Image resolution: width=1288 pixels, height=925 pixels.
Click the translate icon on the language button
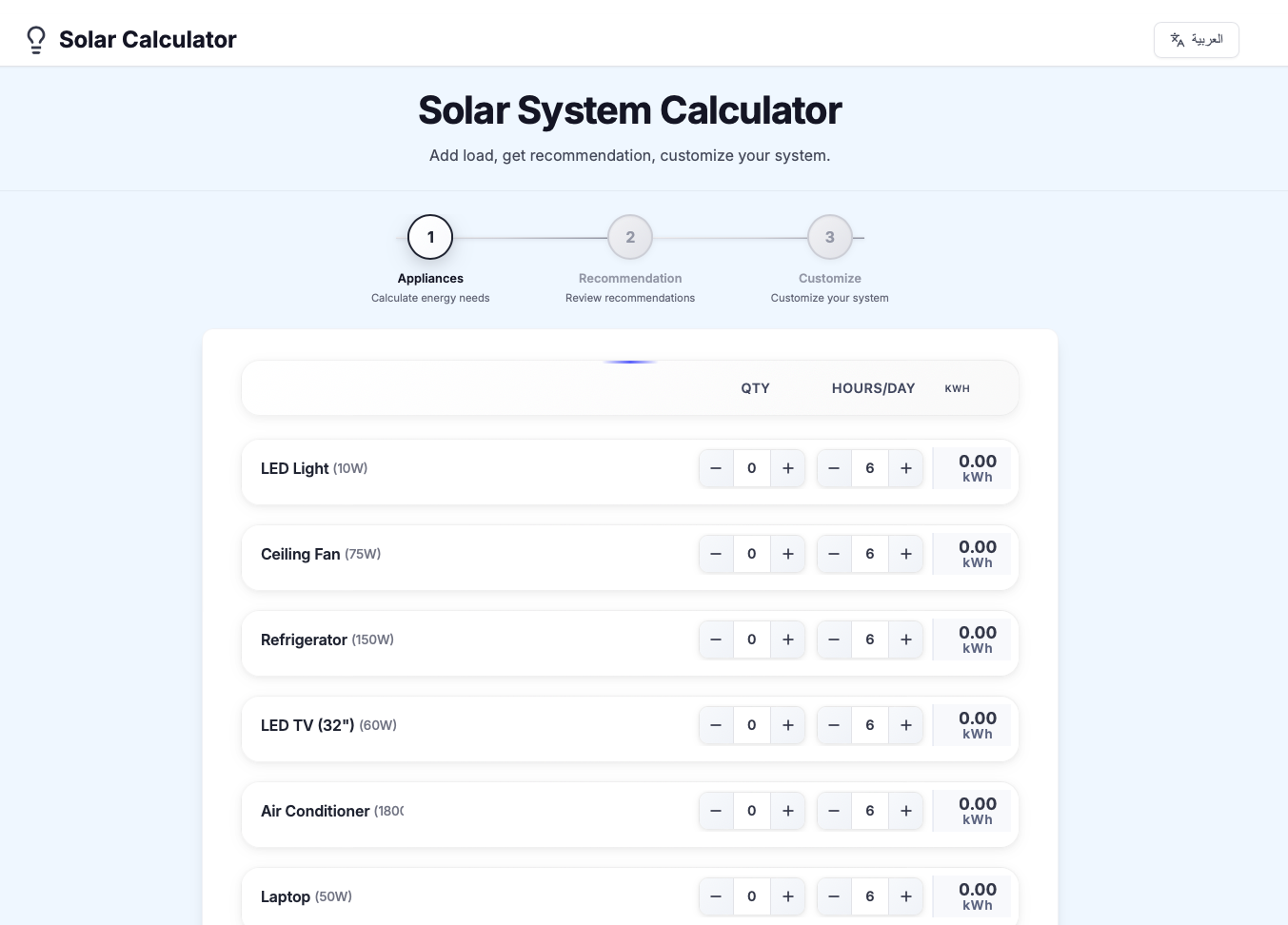click(x=1177, y=40)
